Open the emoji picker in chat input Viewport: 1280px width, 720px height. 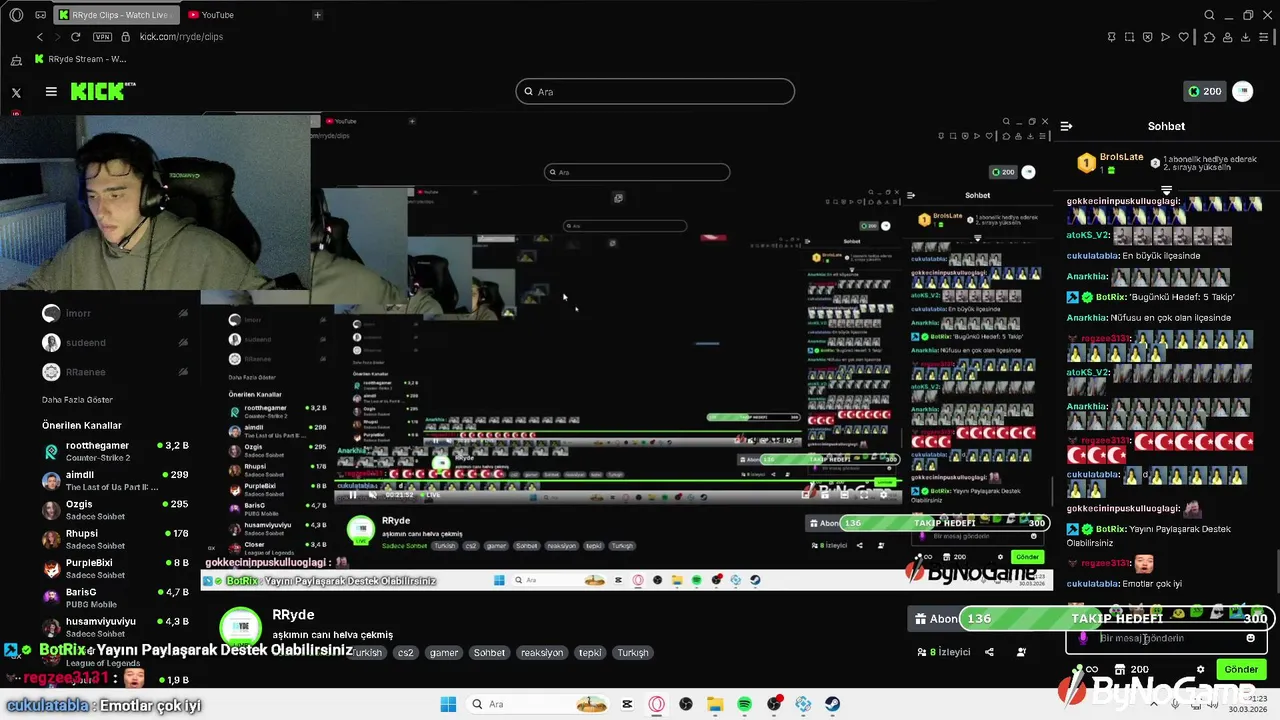coord(1250,638)
